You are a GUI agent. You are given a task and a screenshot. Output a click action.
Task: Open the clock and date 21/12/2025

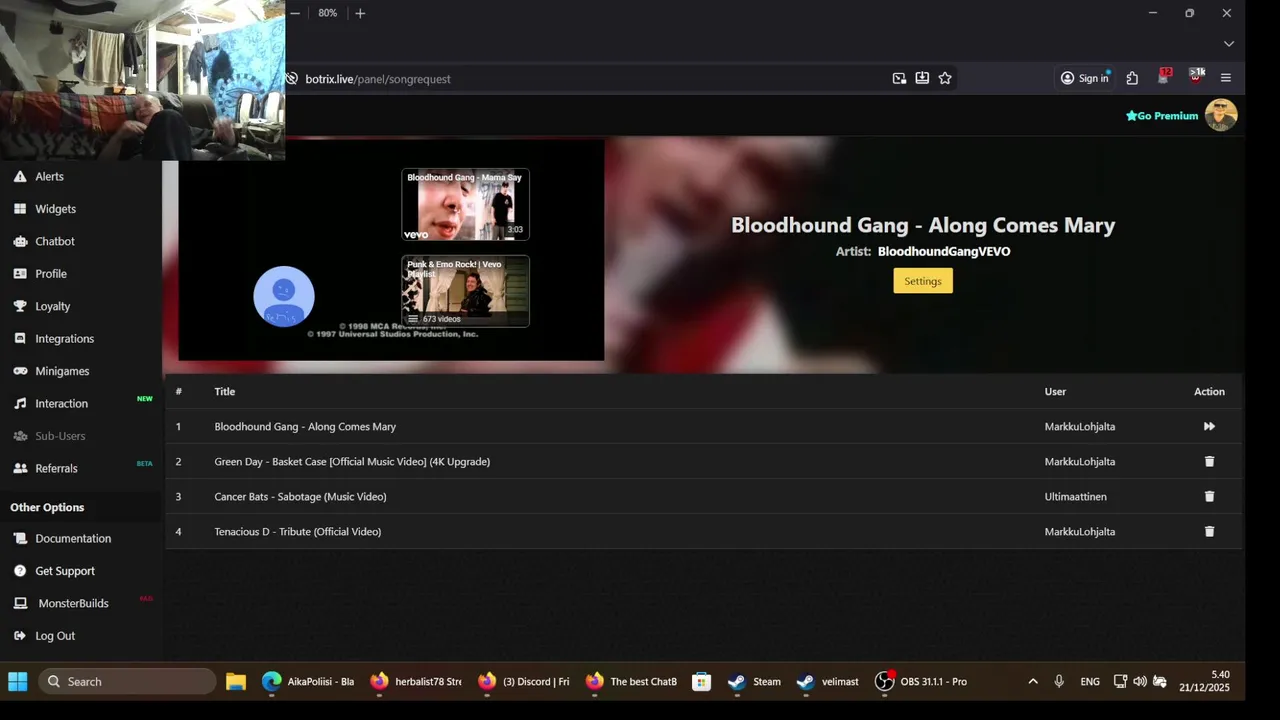pyautogui.click(x=1204, y=681)
